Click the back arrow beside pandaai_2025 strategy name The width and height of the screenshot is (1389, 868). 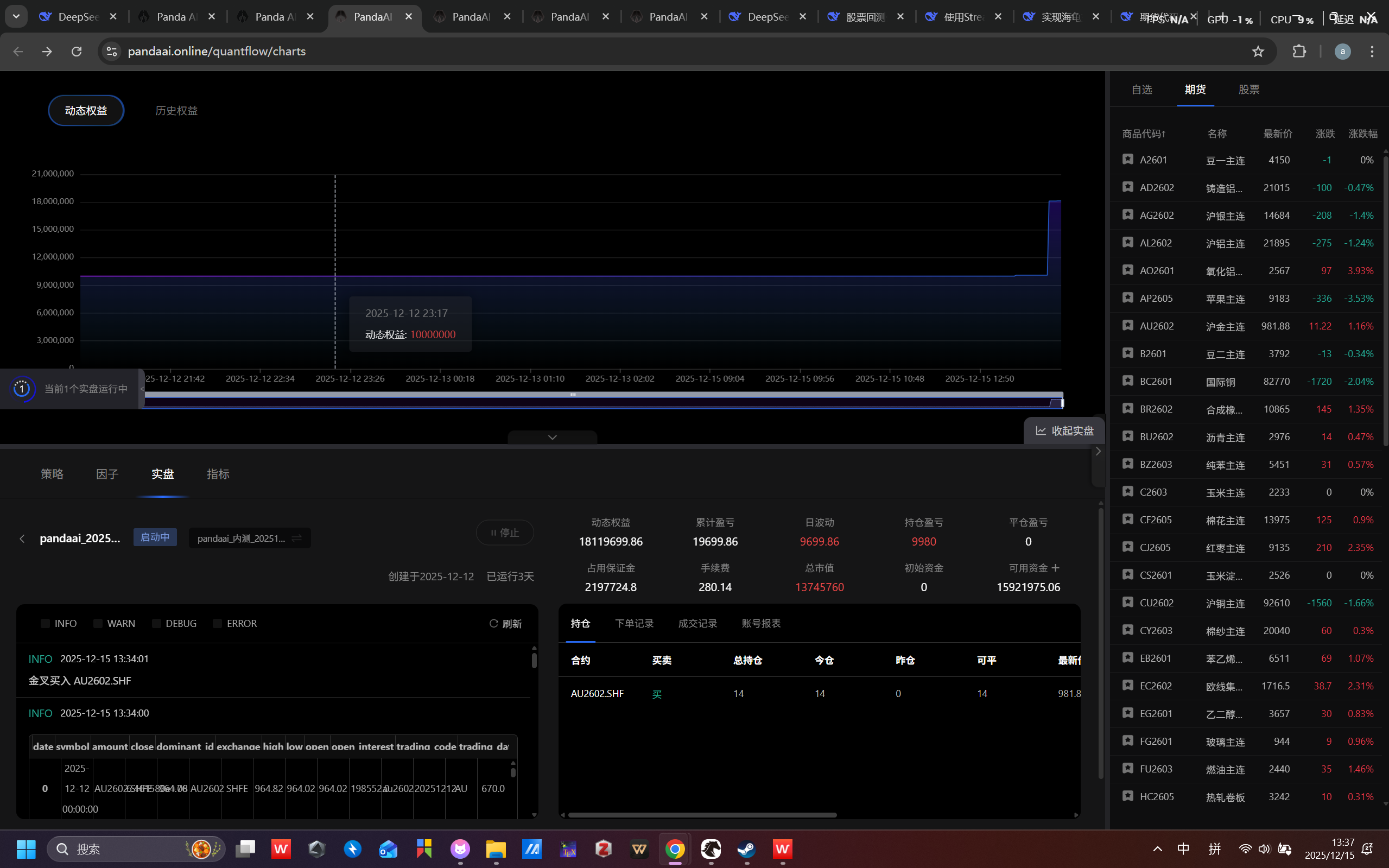(22, 538)
